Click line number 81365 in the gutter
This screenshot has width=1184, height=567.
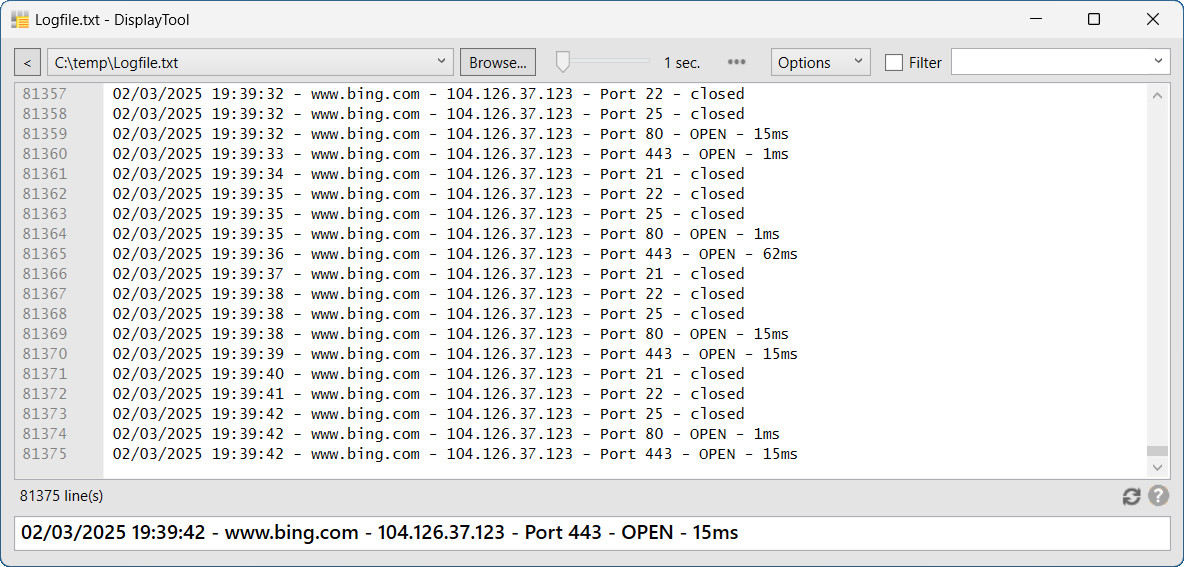45,254
